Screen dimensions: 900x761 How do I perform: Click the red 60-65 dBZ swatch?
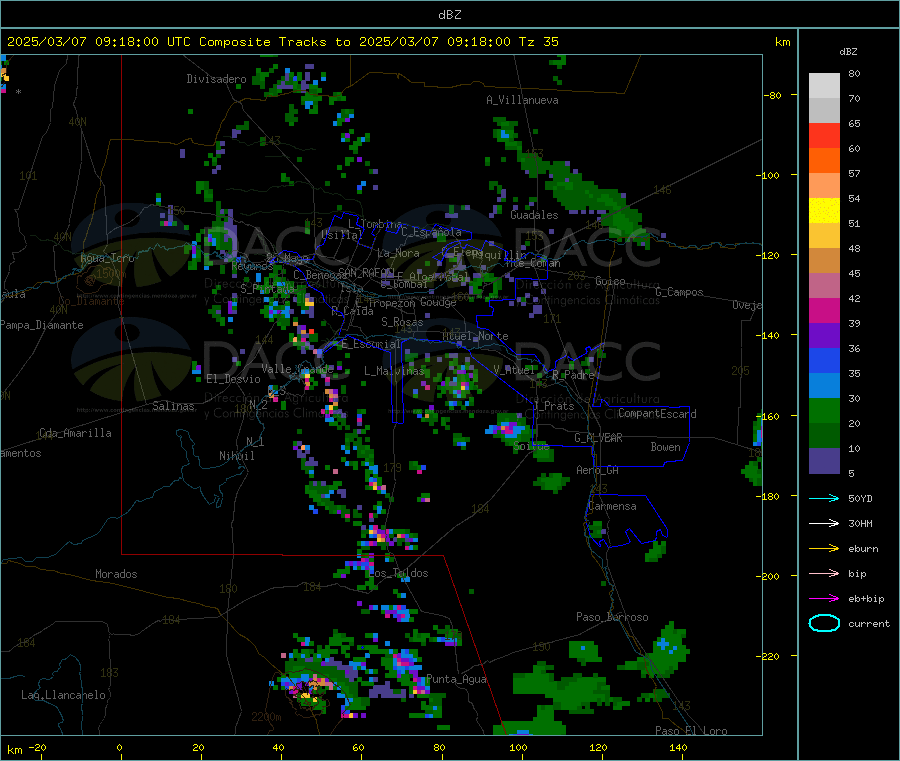pyautogui.click(x=824, y=136)
